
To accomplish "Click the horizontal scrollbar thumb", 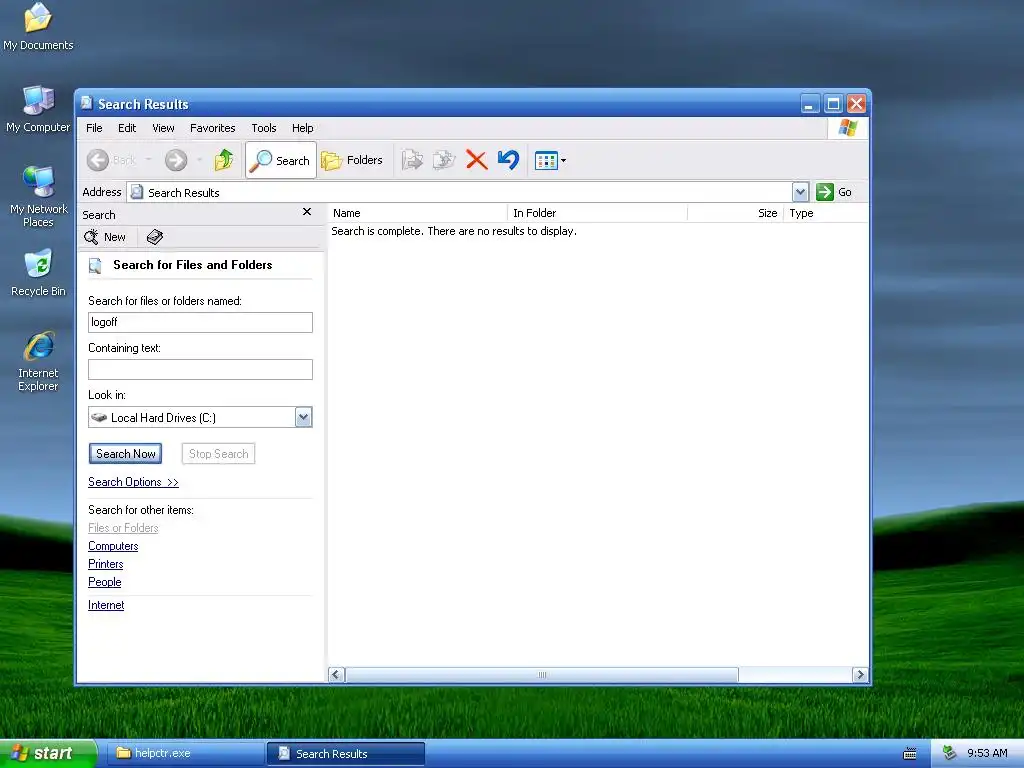I will click(x=541, y=675).
